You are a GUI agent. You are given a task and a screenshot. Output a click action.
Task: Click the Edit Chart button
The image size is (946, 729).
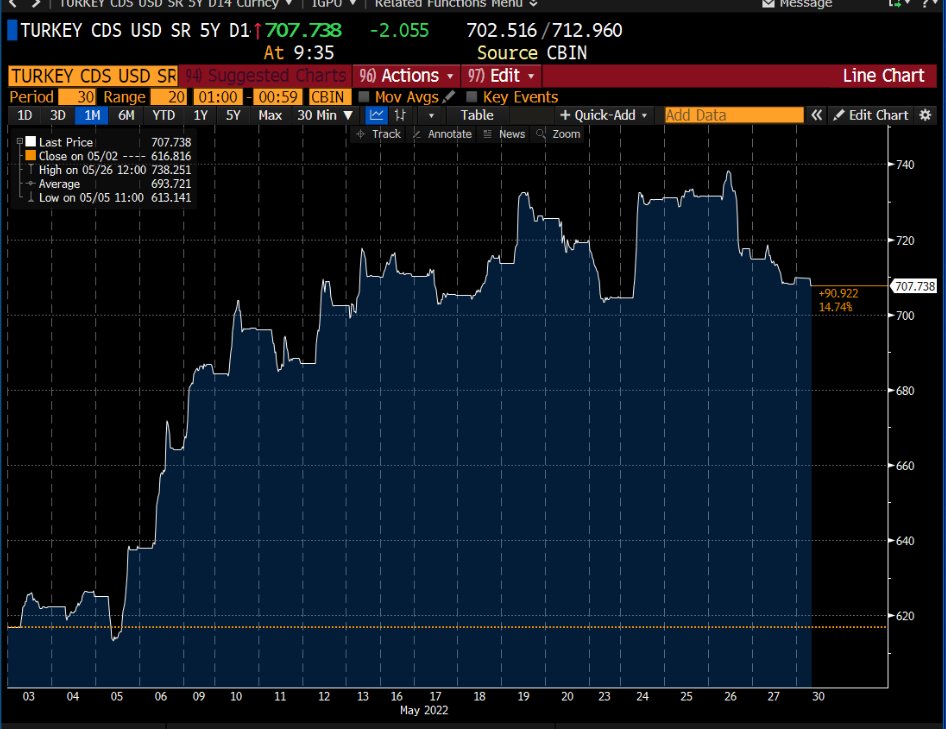871,115
